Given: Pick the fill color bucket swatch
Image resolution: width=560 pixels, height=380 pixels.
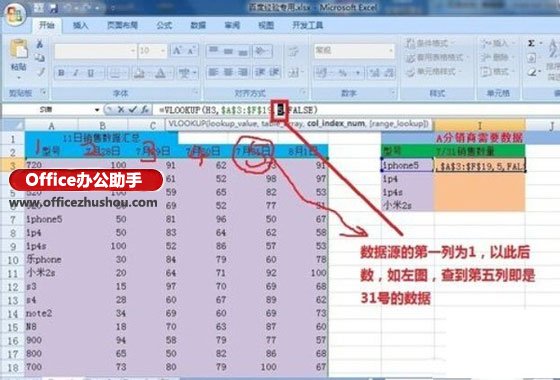Looking at the screenshot, I should (138, 73).
